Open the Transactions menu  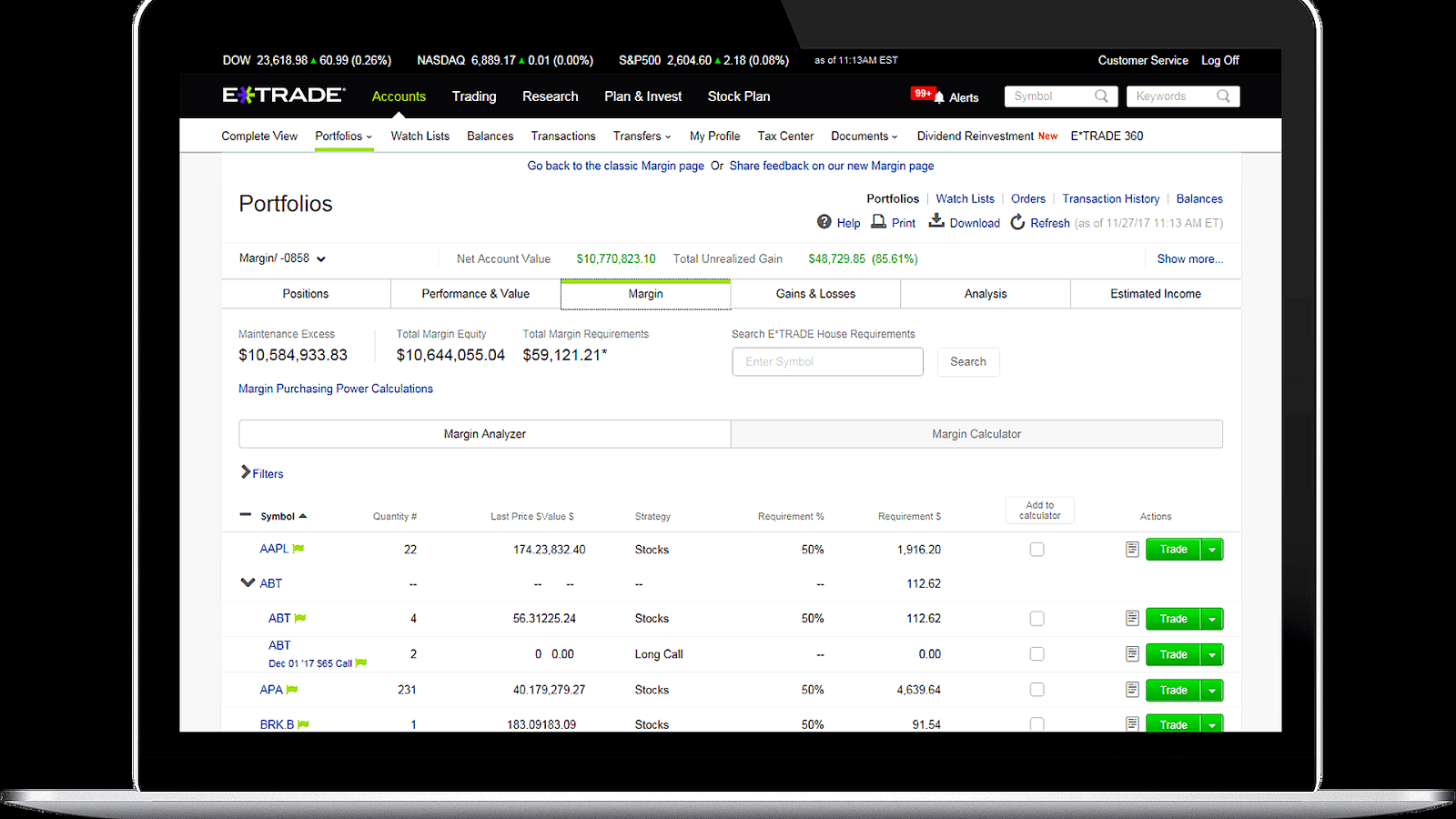(562, 136)
